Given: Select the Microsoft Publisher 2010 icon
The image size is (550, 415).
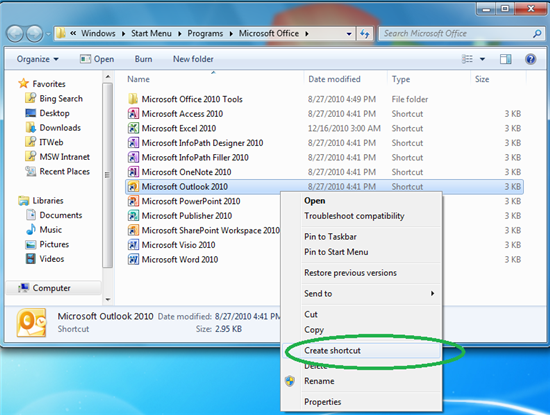Looking at the screenshot, I should pyautogui.click(x=133, y=216).
